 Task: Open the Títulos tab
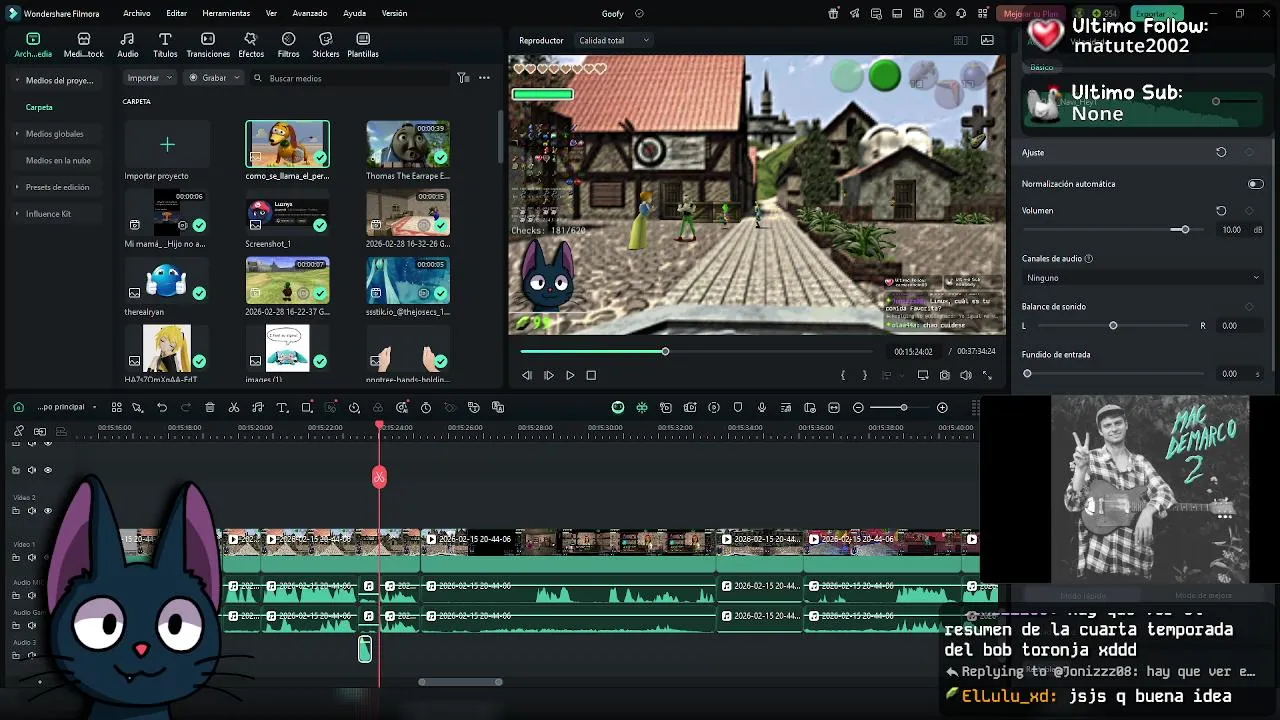click(x=165, y=45)
